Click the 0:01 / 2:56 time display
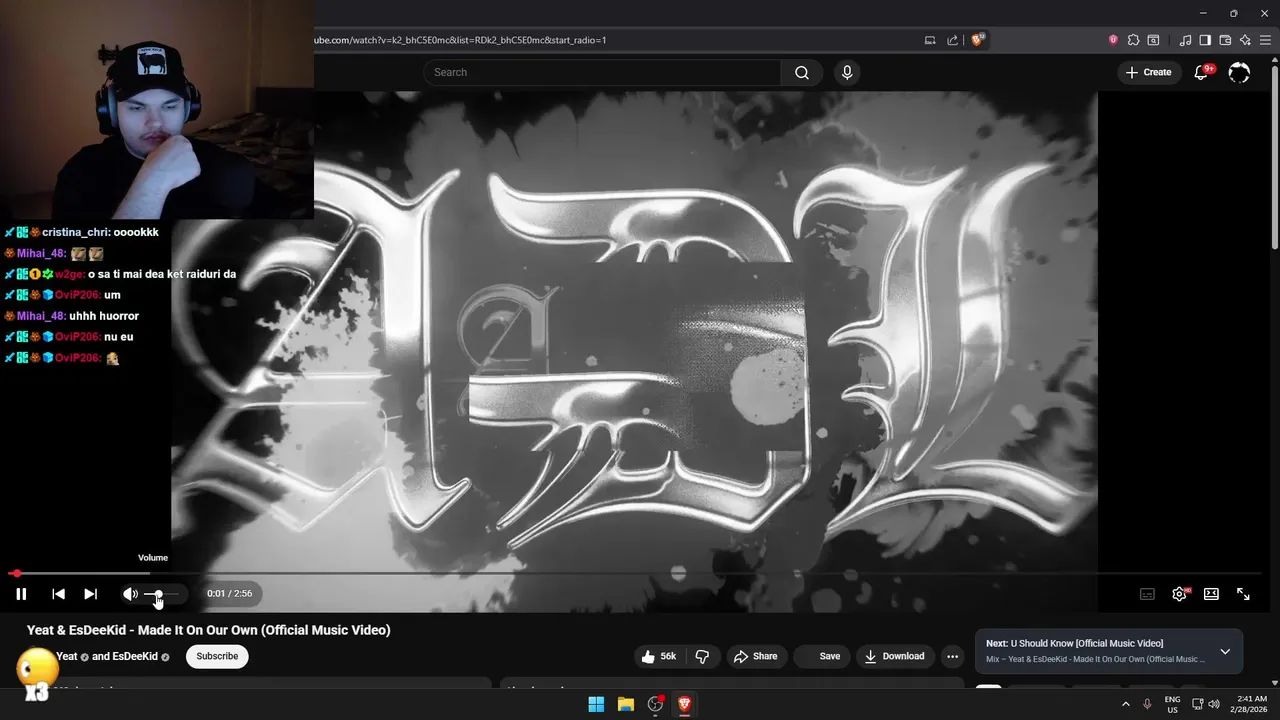This screenshot has width=1280, height=720. [x=229, y=594]
